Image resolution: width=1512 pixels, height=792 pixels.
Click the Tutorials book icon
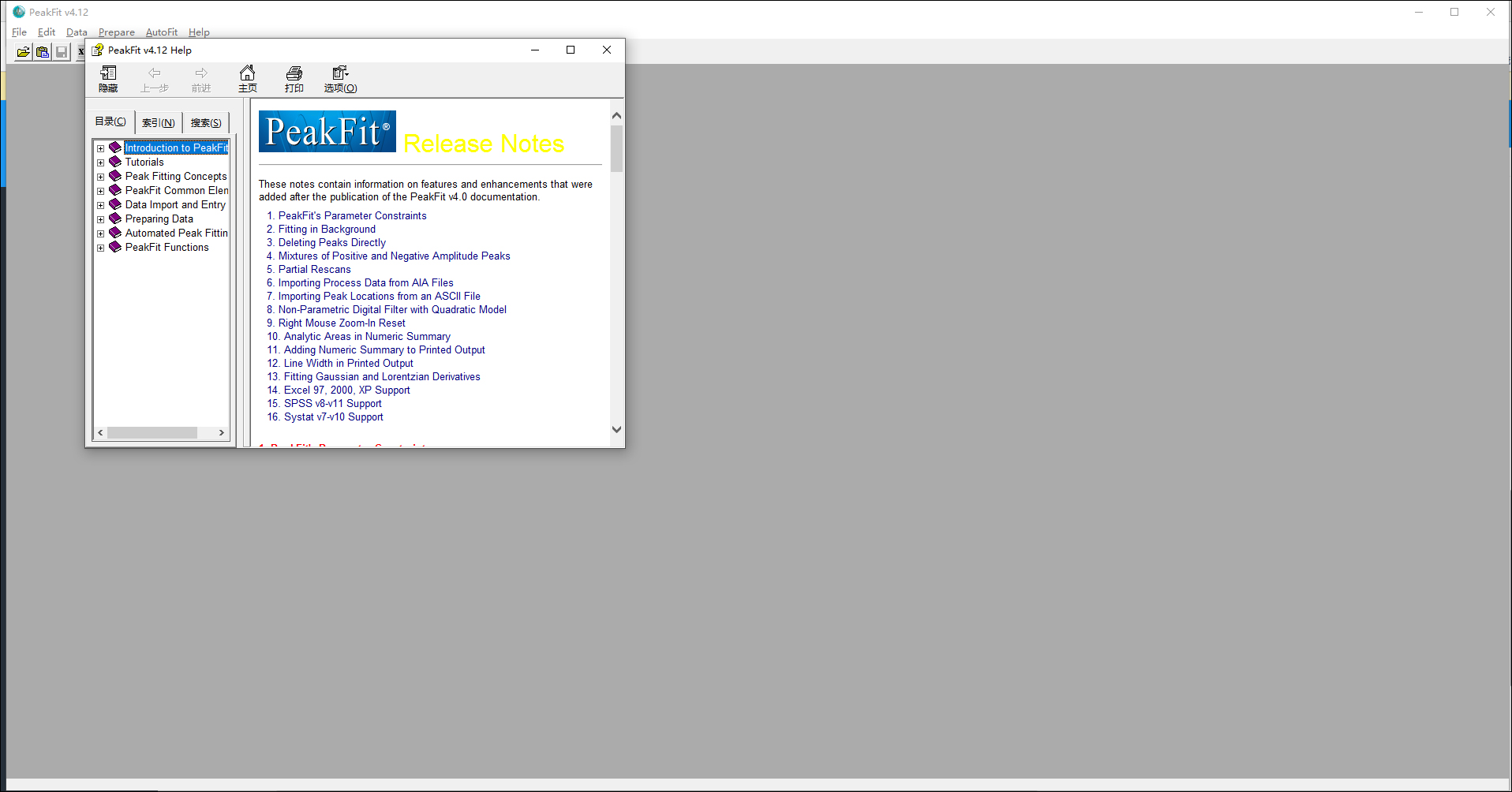[115, 162]
